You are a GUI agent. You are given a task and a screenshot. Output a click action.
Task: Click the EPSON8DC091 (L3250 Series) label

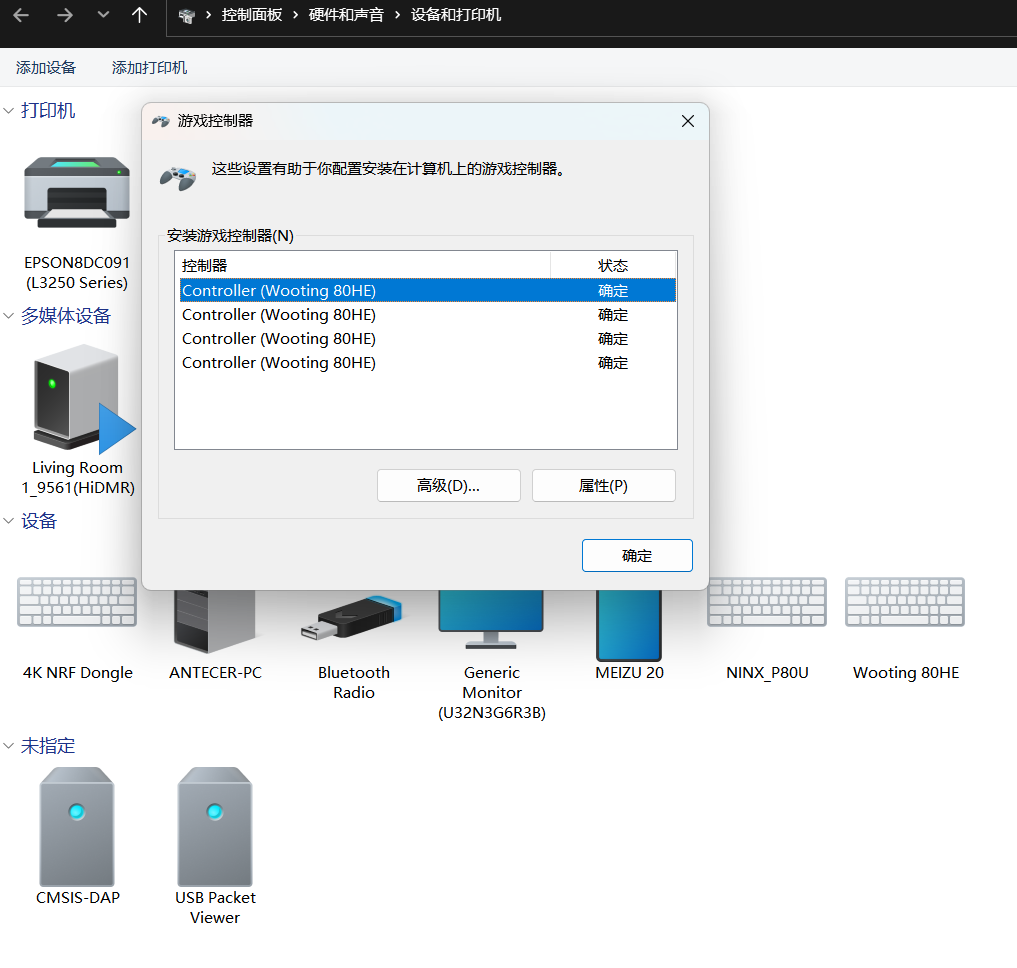coord(77,272)
